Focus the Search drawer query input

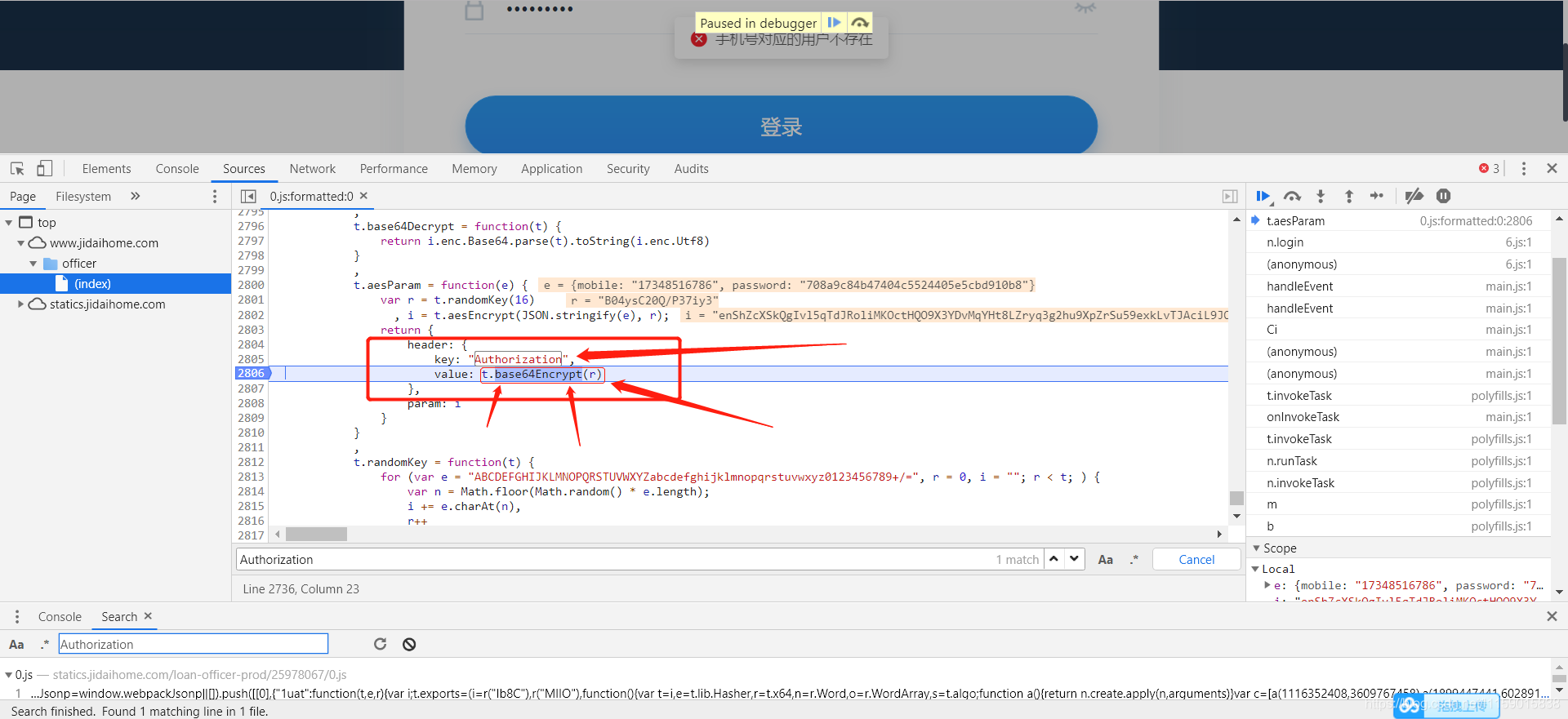coord(194,644)
